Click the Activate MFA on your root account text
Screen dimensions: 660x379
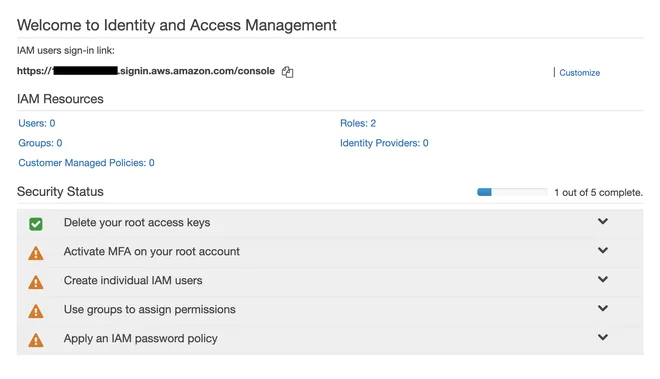(152, 251)
